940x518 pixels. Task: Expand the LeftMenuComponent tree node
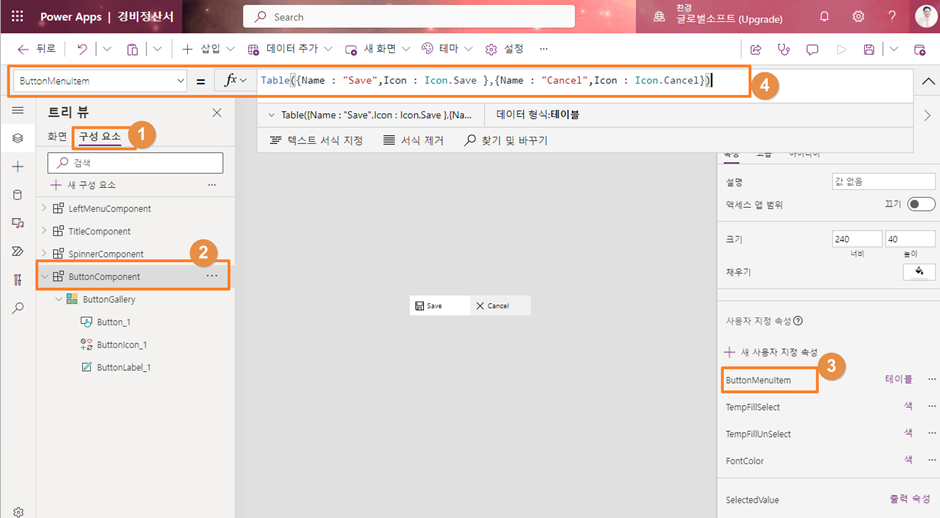coord(44,208)
